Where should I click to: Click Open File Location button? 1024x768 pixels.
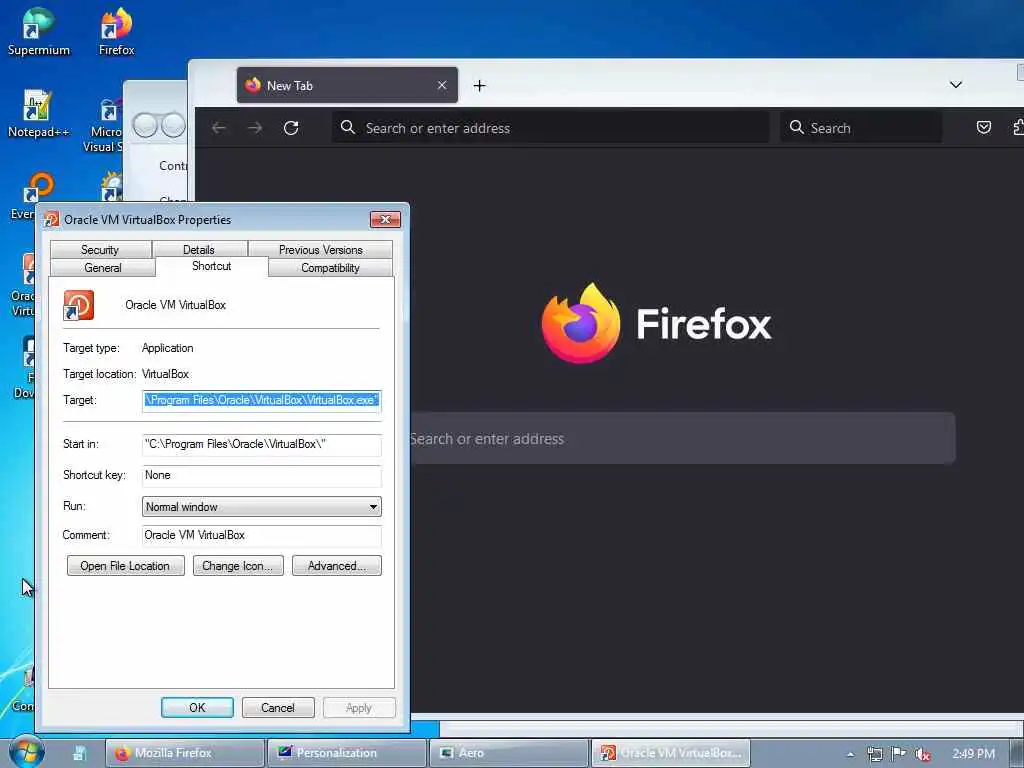click(x=125, y=566)
